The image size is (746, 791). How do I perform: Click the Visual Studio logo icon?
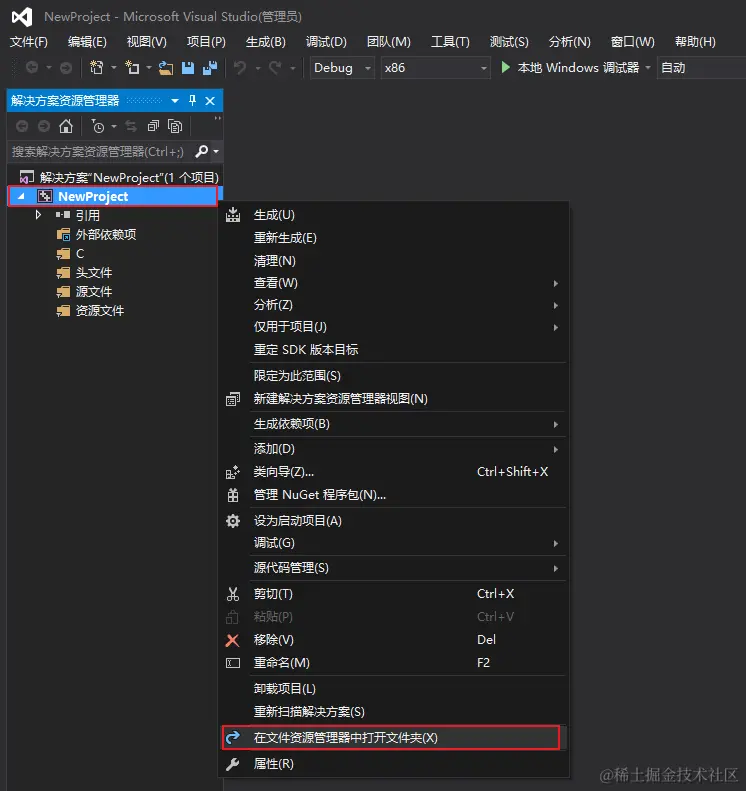[x=22, y=17]
